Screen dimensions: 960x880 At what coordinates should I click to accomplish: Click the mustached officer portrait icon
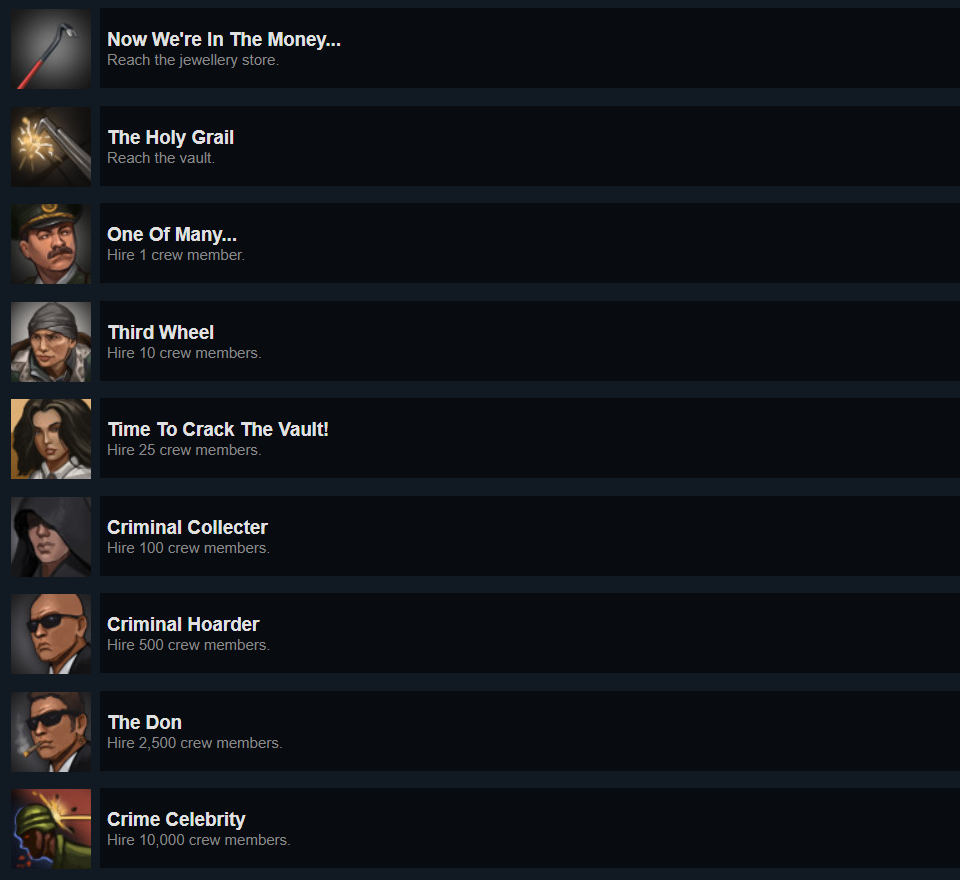[x=51, y=244]
